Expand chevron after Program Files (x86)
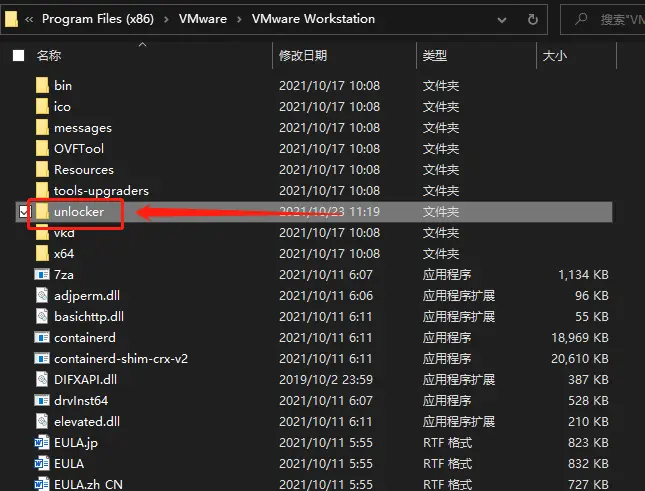 point(166,19)
